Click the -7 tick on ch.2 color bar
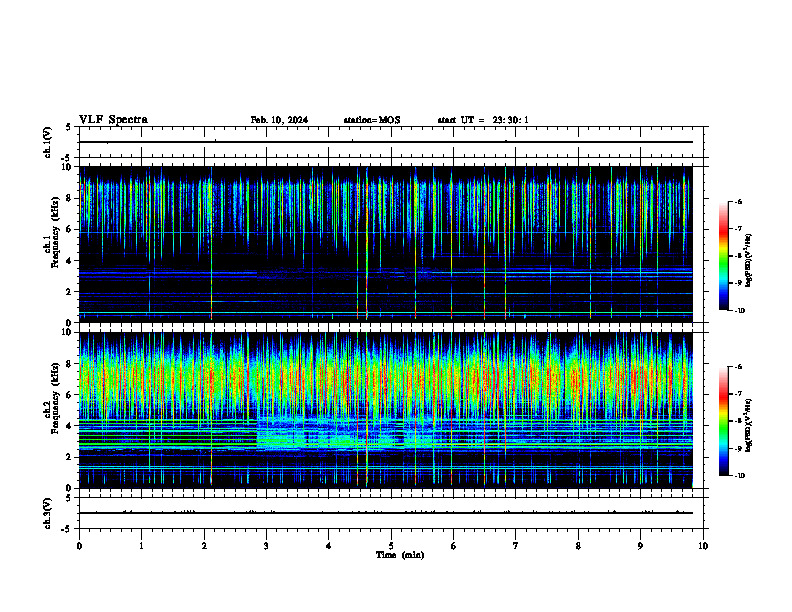792x612 pixels. click(x=738, y=394)
